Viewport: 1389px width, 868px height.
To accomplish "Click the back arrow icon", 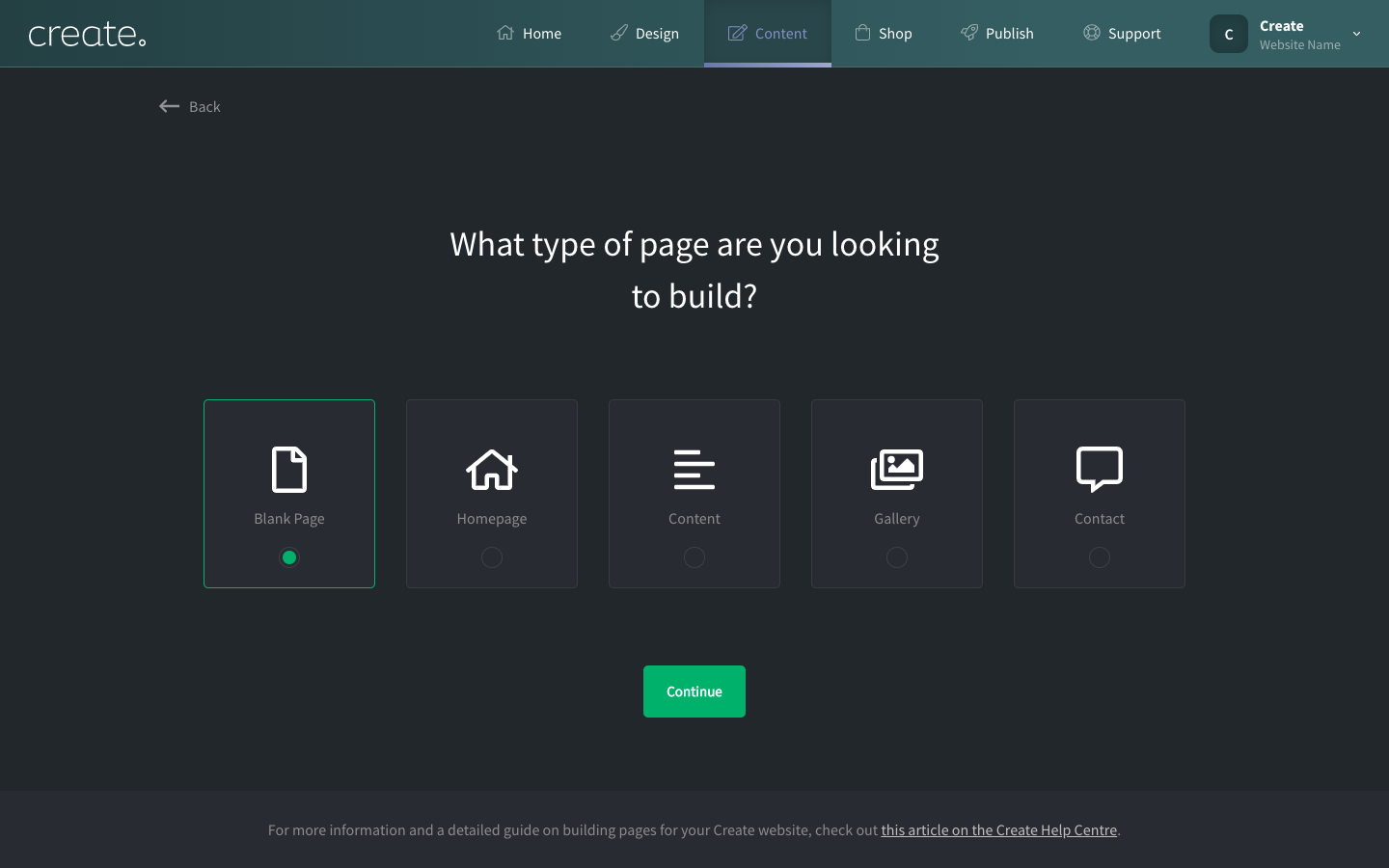I will [x=170, y=106].
